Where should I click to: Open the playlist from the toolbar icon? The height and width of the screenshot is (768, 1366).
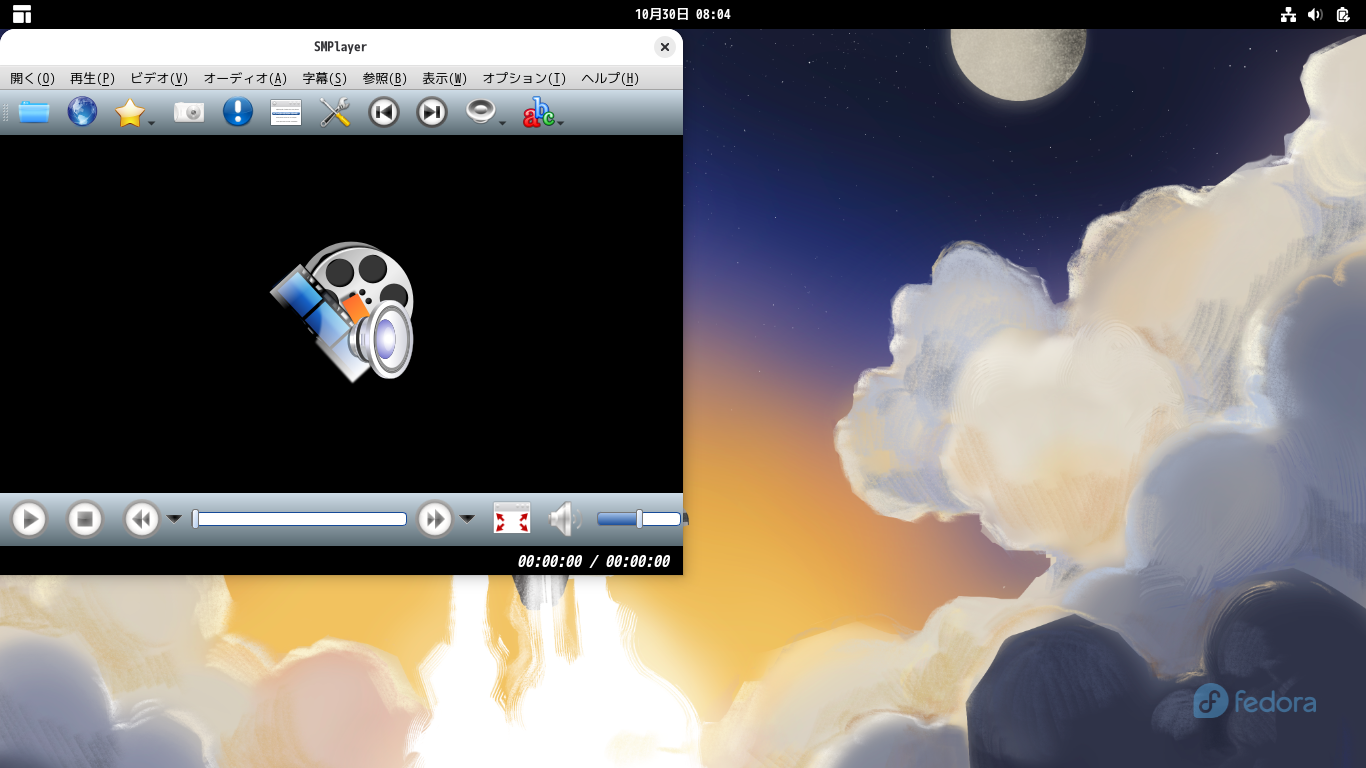click(x=286, y=112)
